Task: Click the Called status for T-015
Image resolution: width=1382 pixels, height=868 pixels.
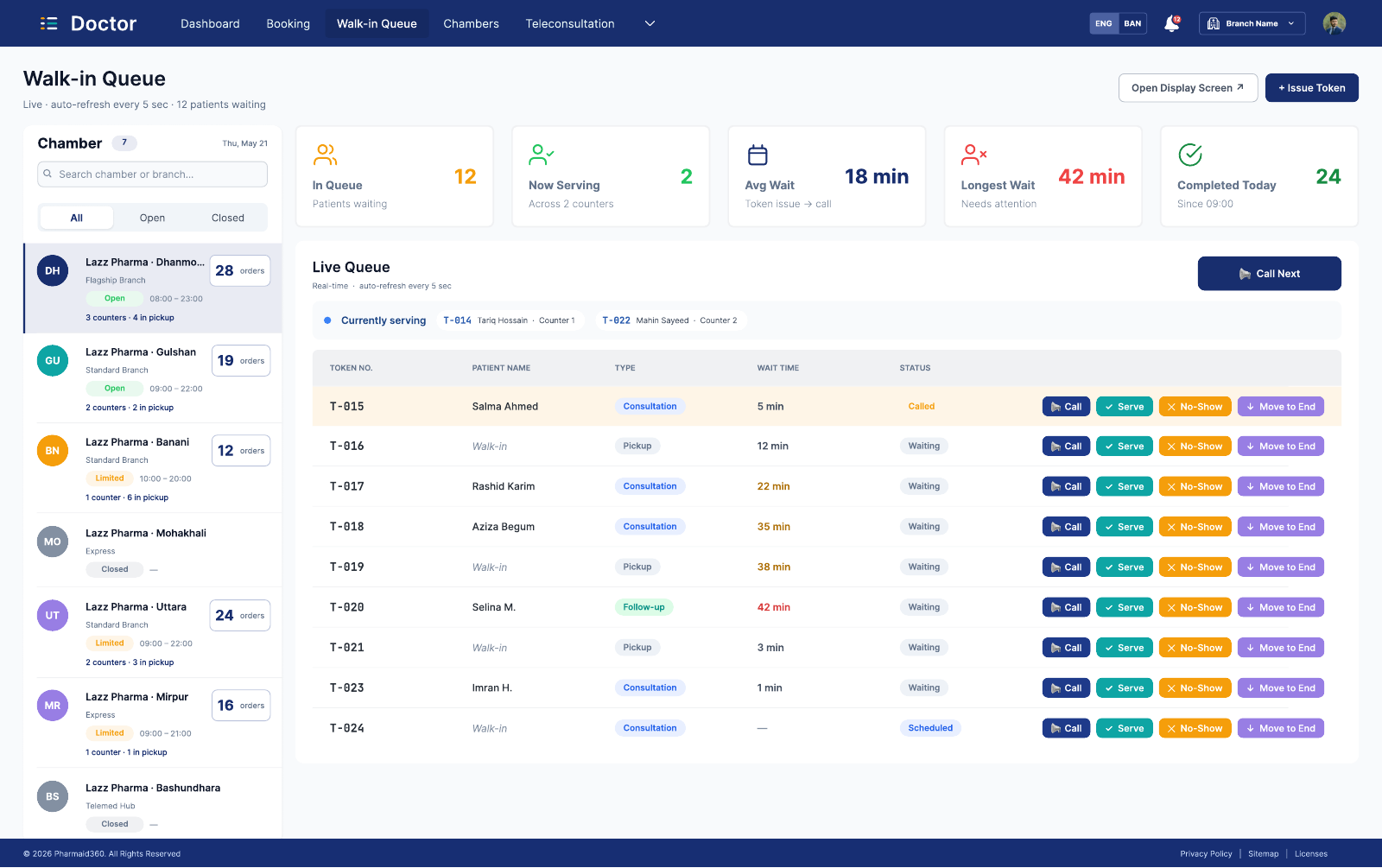Action: click(x=922, y=407)
